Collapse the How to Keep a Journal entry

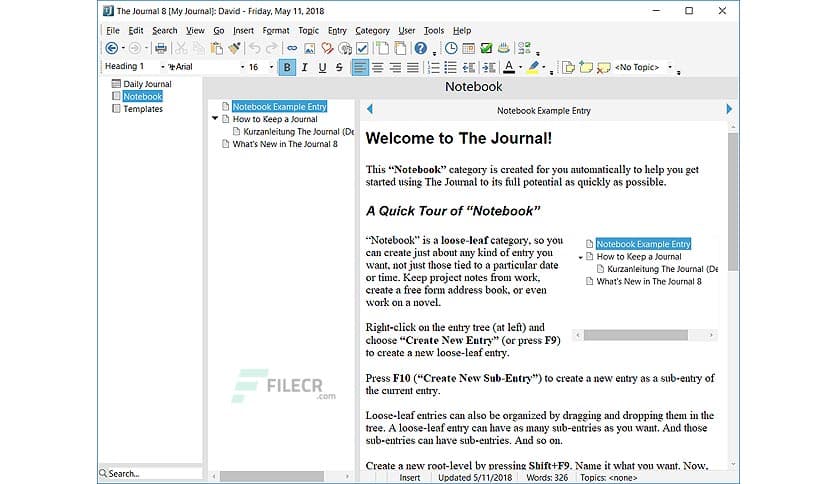215,119
